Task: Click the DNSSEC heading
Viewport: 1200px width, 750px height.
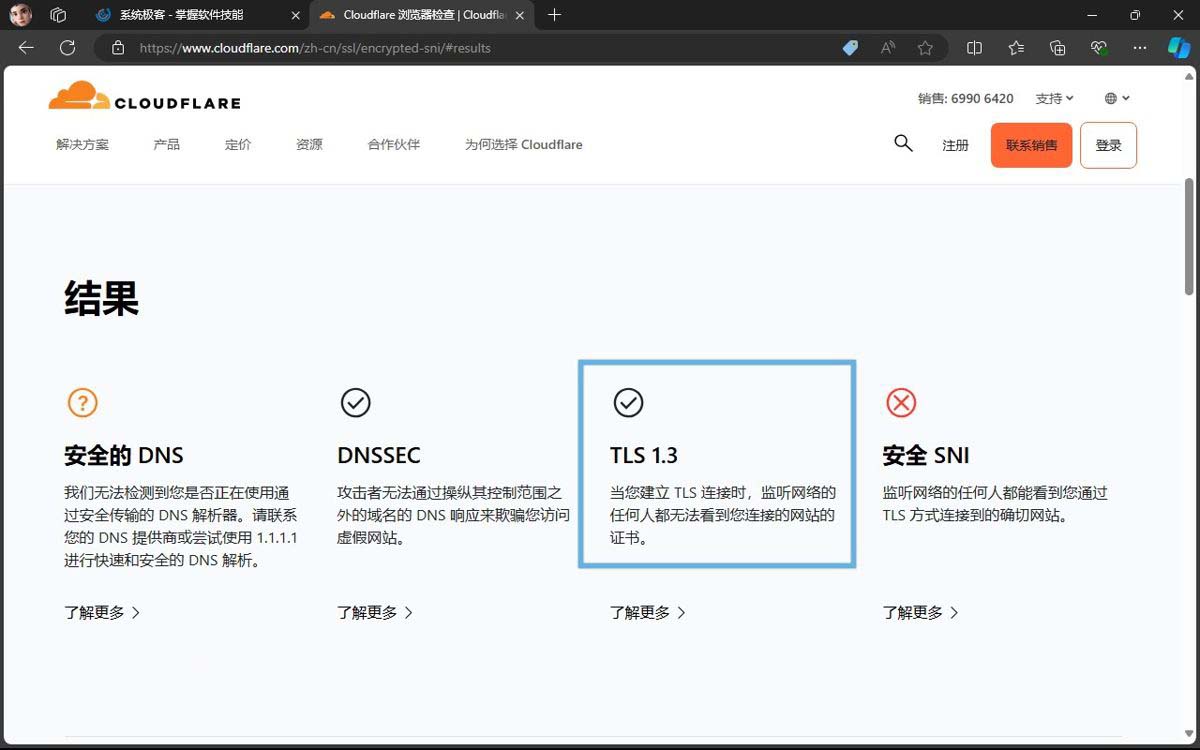Action: click(379, 456)
